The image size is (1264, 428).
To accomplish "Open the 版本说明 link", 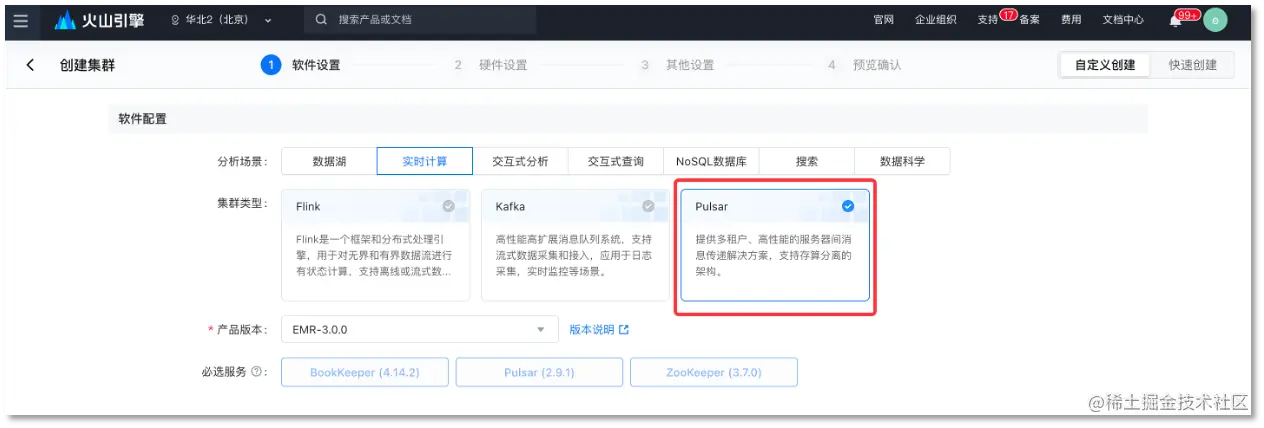I will [x=599, y=329].
